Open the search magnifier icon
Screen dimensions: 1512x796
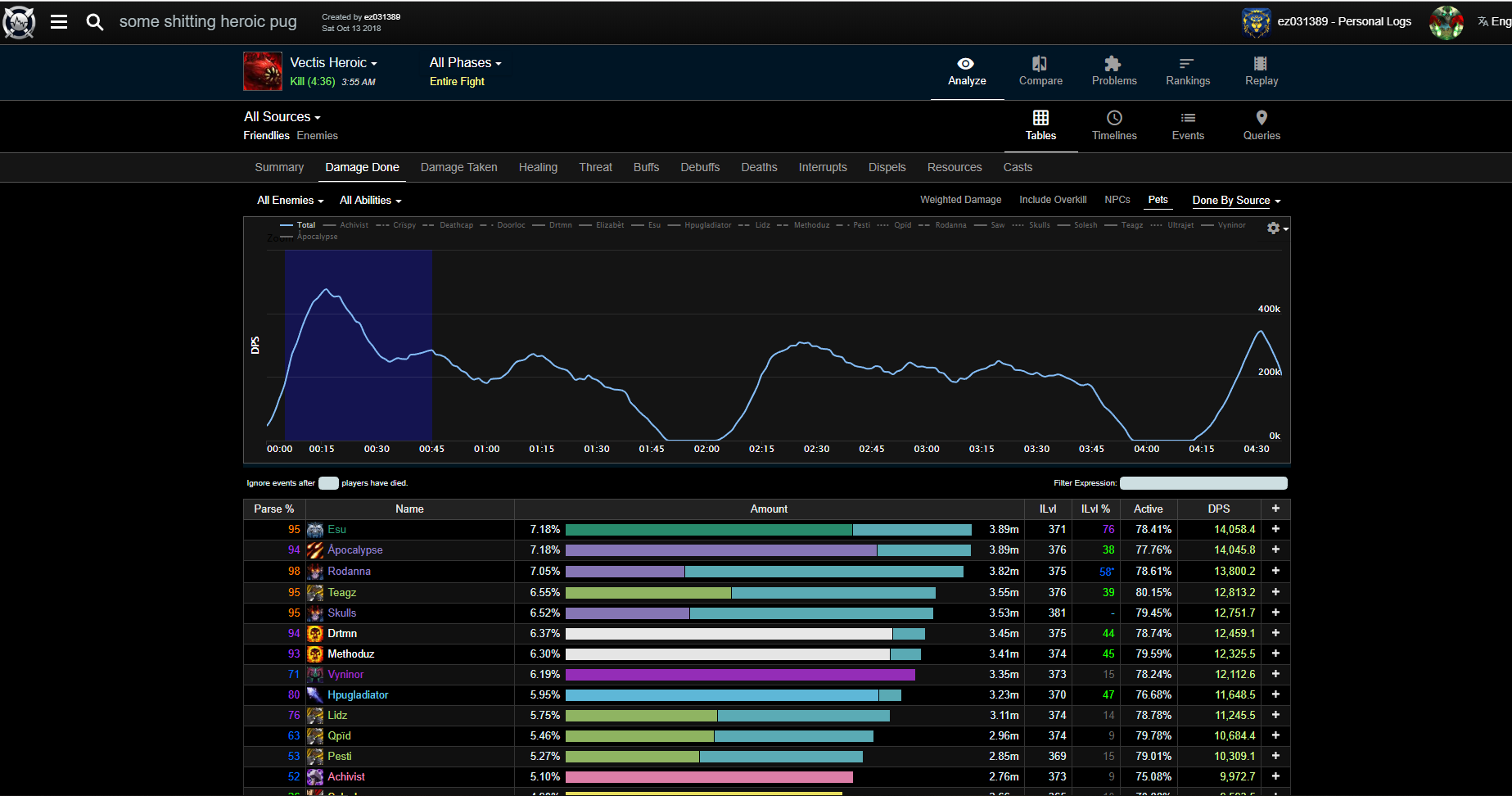pos(95,22)
